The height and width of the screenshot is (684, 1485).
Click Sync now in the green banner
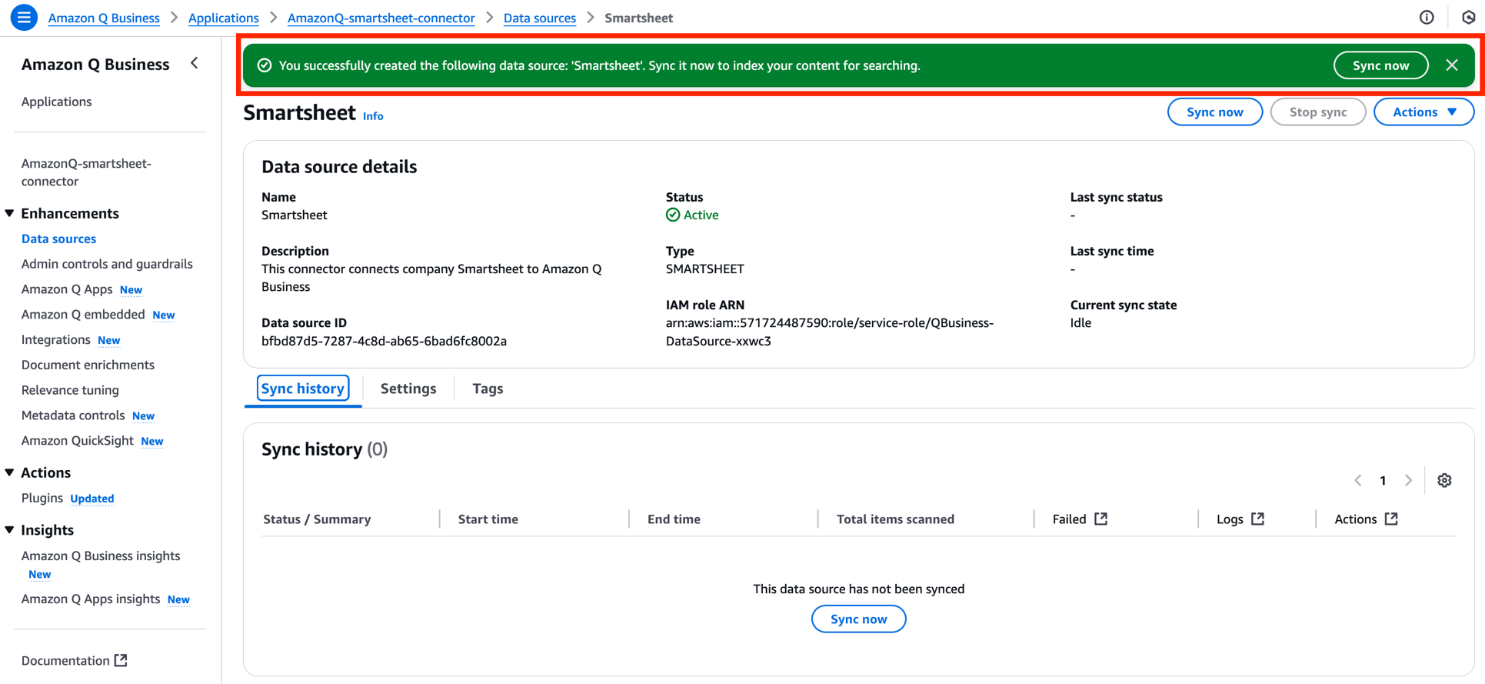click(1381, 65)
